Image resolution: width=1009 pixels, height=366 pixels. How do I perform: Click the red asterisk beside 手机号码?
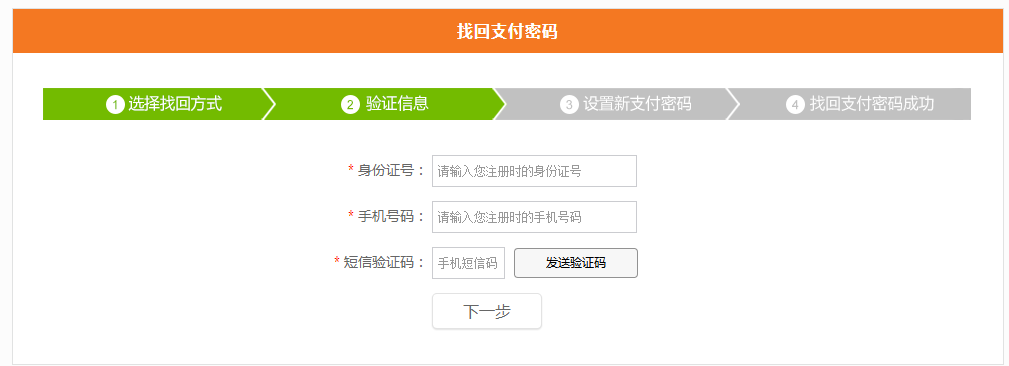tap(351, 214)
